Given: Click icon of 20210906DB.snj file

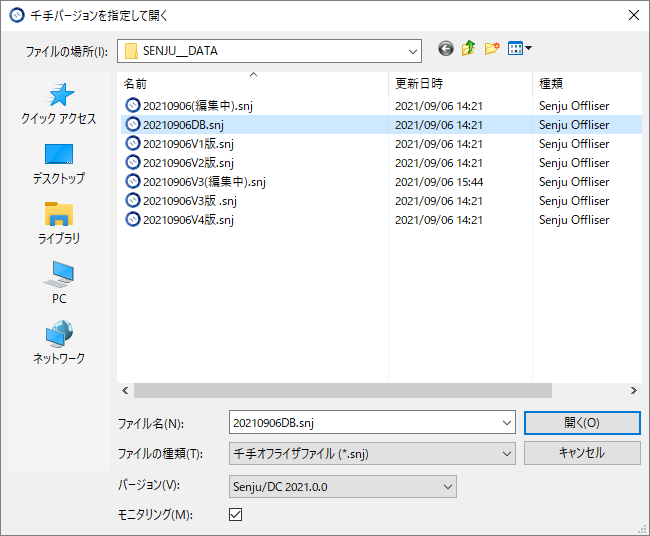Looking at the screenshot, I should [x=133, y=124].
